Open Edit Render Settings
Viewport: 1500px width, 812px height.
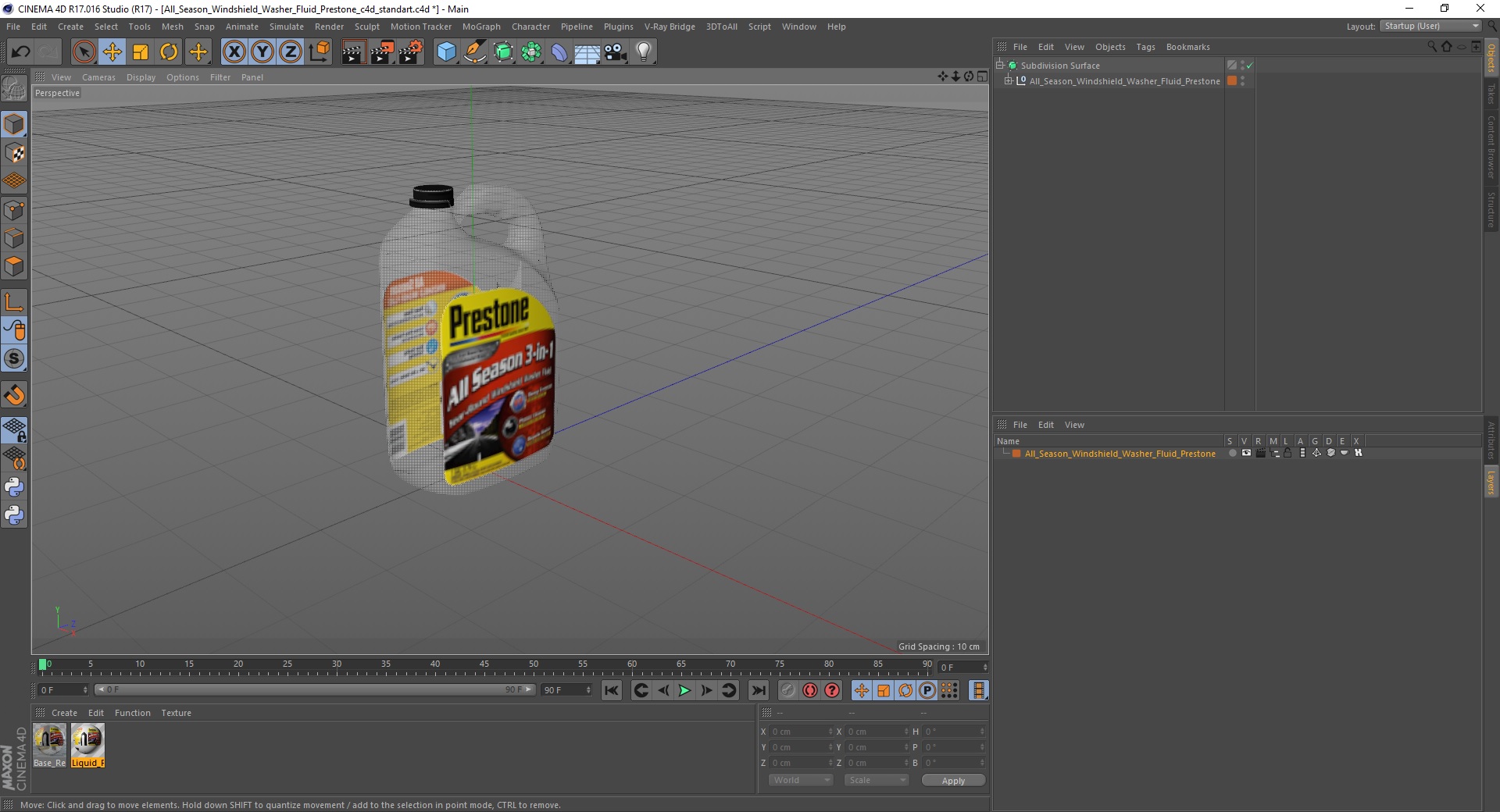click(x=411, y=52)
